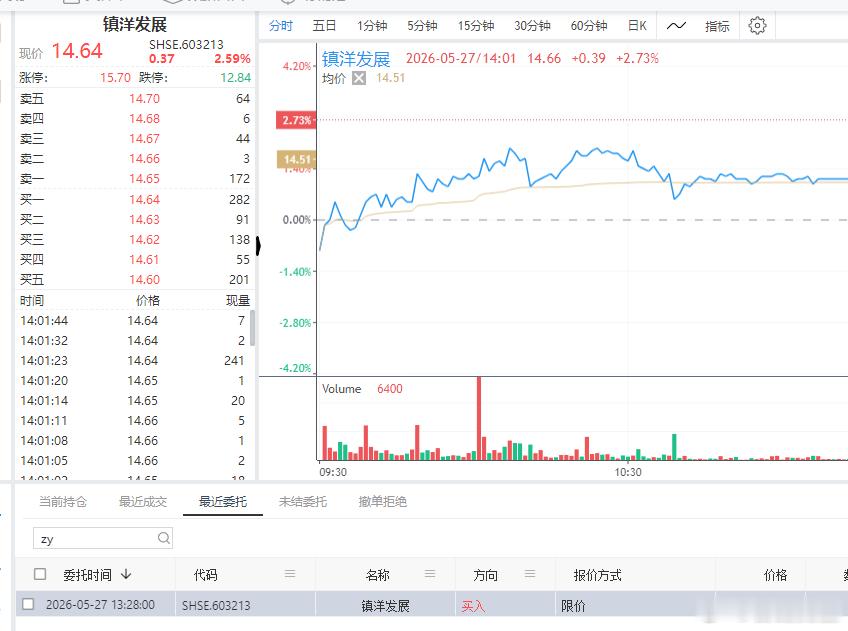Open 方向 column menu icon

click(530, 574)
